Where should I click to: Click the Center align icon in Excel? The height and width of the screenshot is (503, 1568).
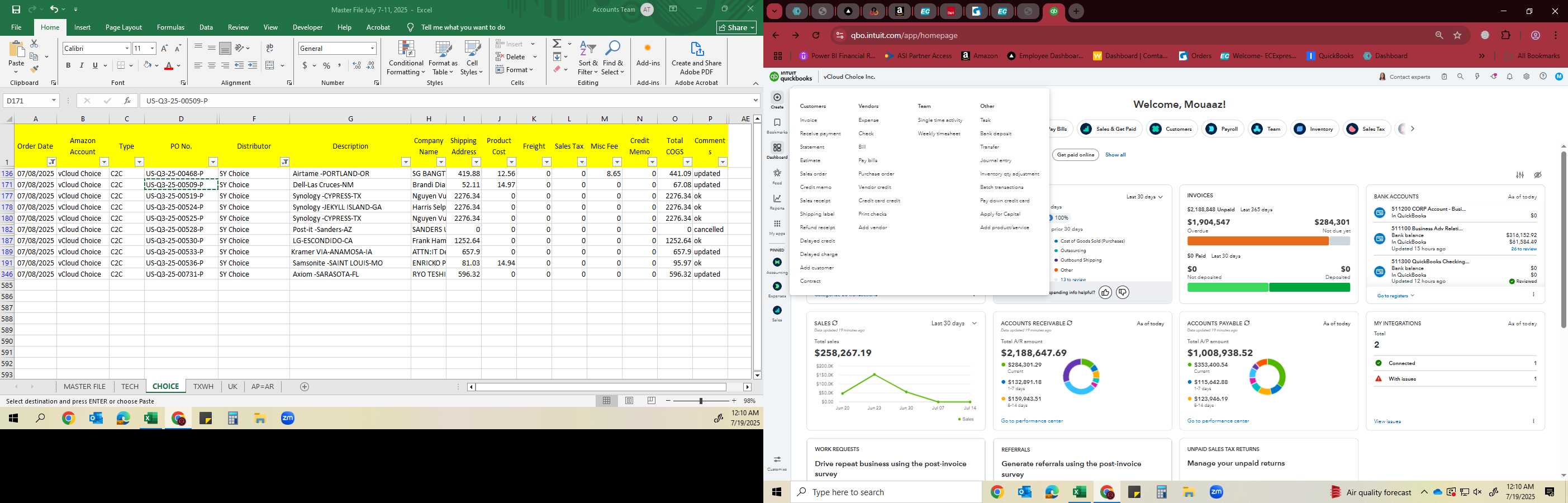point(211,65)
